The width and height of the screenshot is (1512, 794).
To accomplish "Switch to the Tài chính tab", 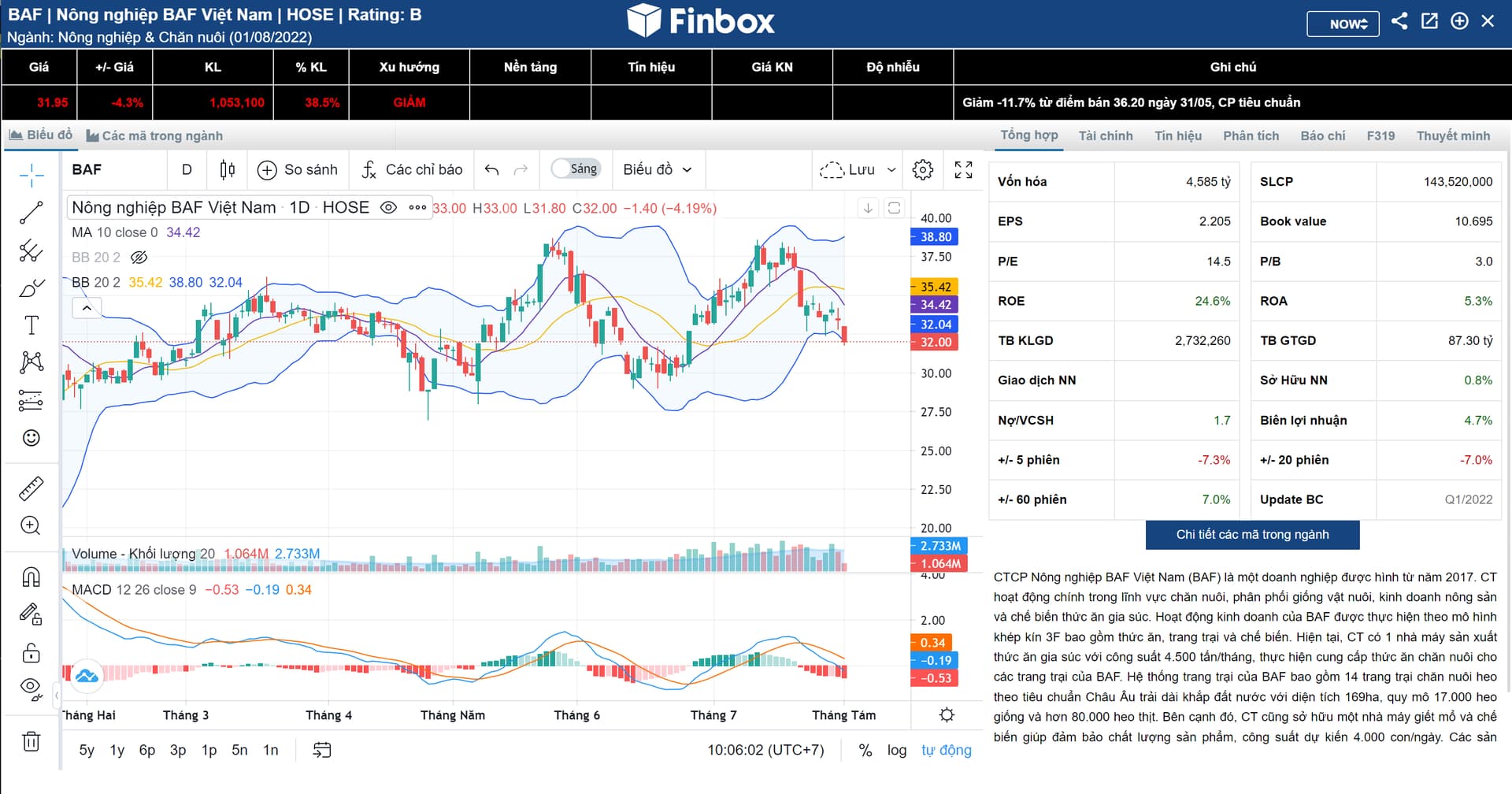I will [x=1106, y=135].
